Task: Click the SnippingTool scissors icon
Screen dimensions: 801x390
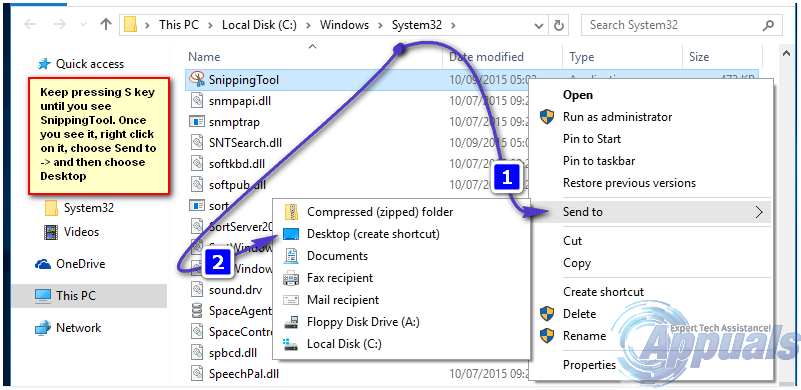Action: (196, 79)
